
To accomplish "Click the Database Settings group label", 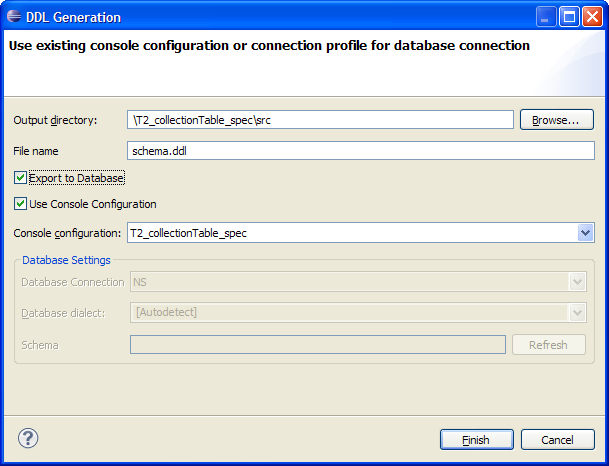I will pos(66,260).
